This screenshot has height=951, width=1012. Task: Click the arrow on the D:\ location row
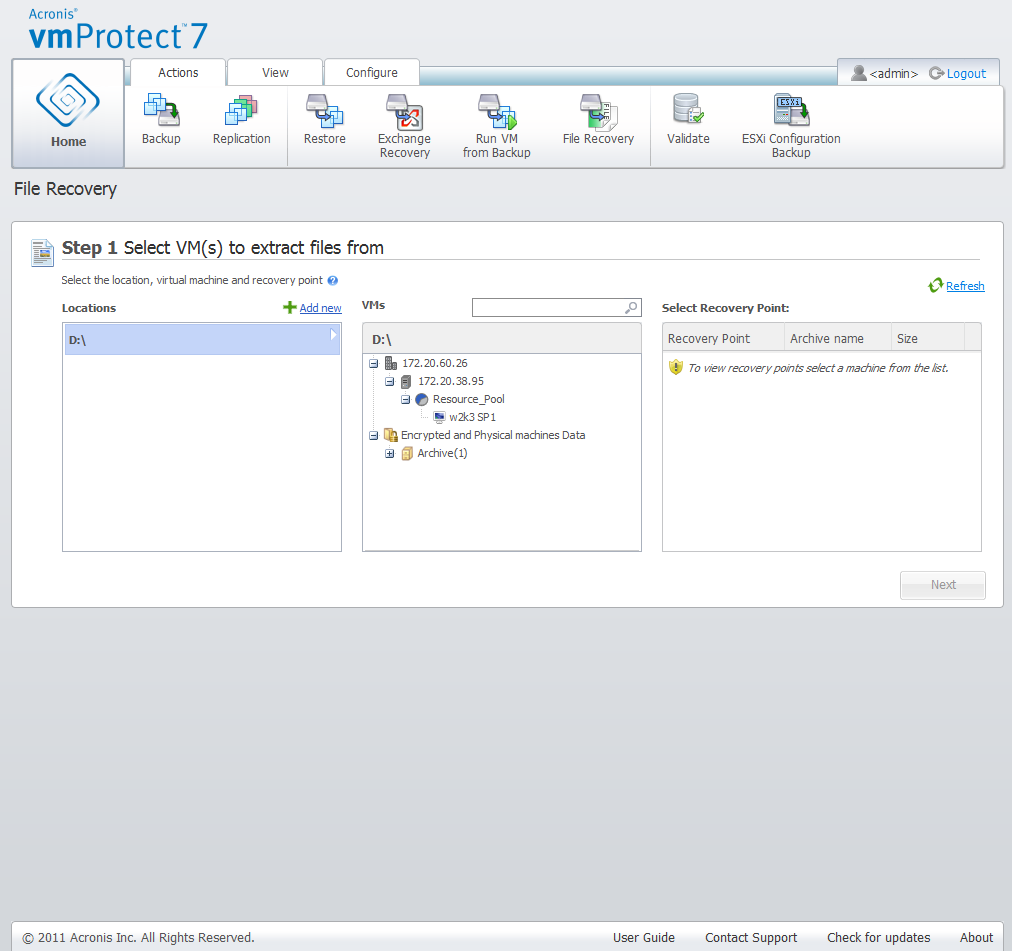pos(333,334)
